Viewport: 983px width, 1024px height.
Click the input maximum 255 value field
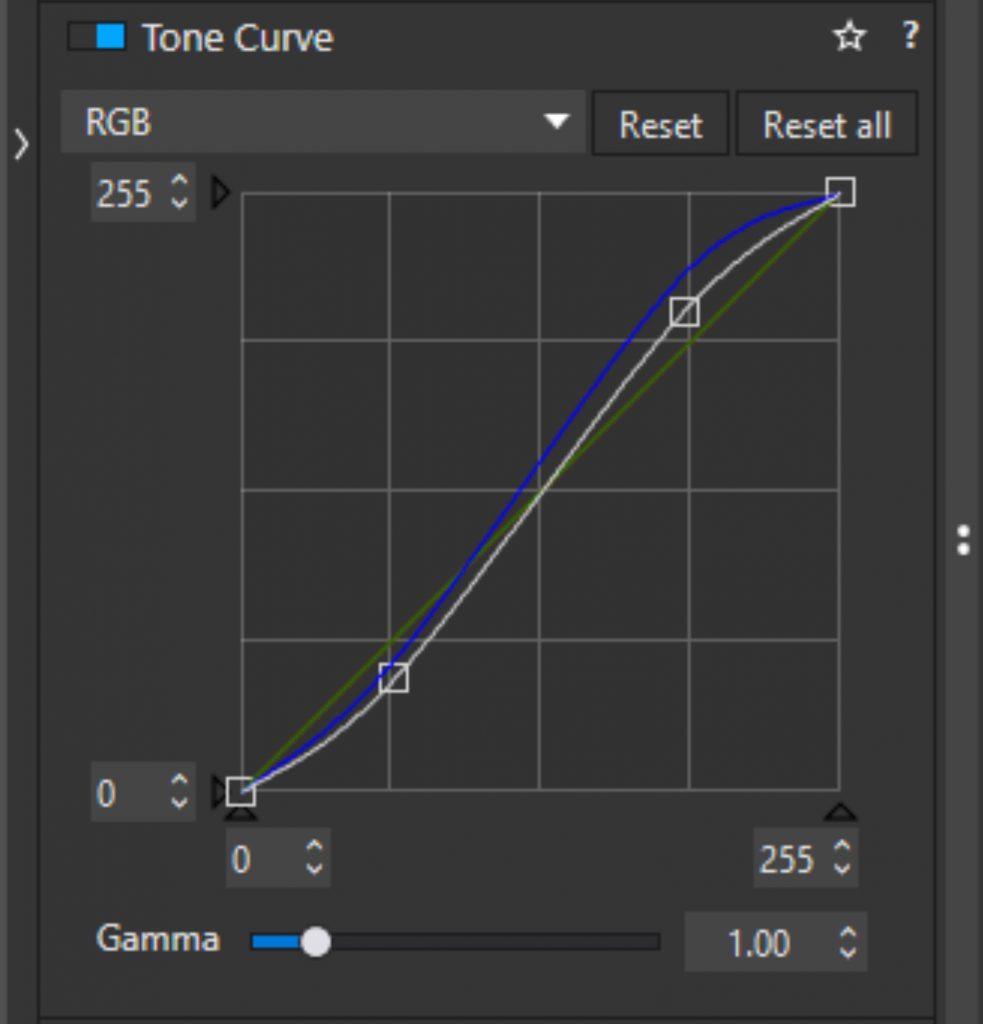787,859
